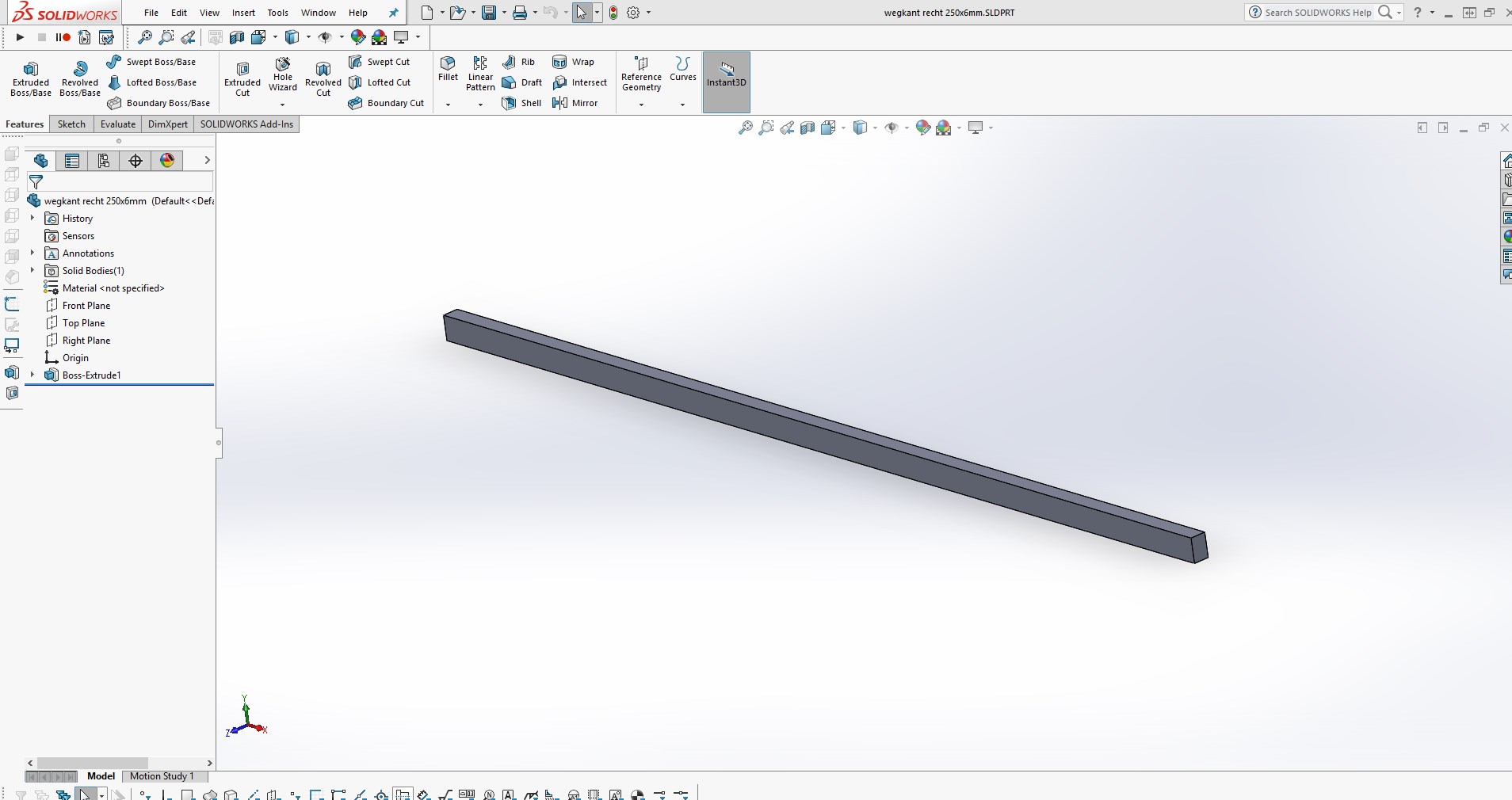Click the Mirror tool
Screen dimensions: 1512x800
coord(575,103)
